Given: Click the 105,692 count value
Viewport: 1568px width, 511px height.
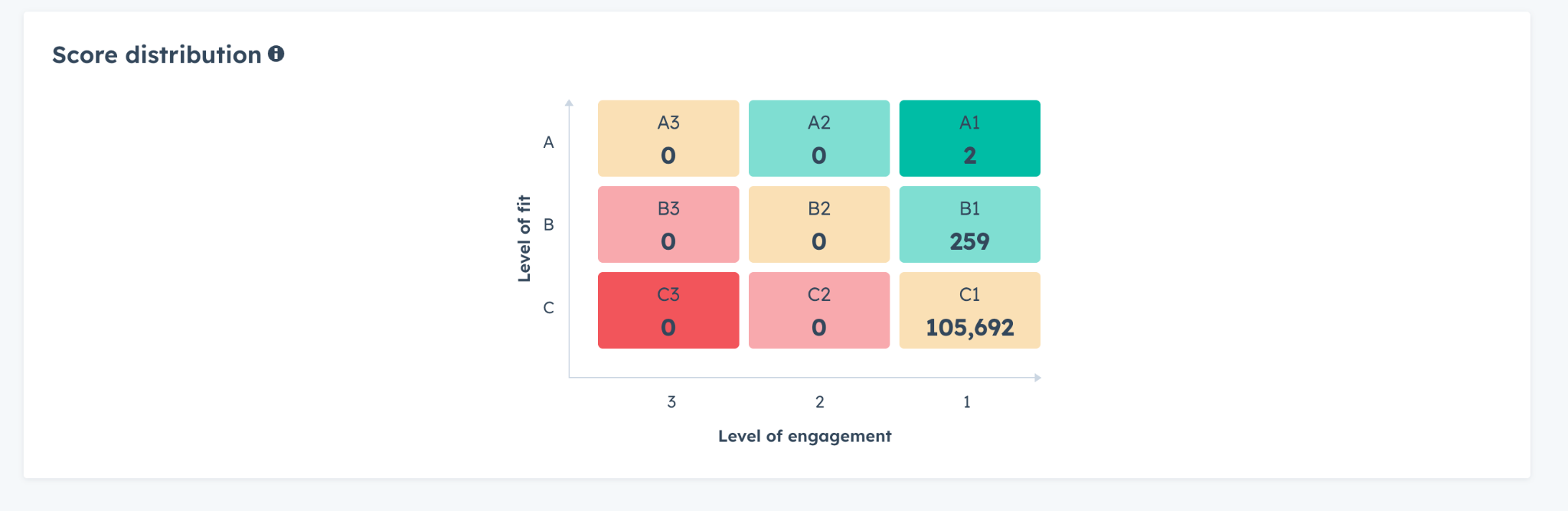Looking at the screenshot, I should [969, 328].
